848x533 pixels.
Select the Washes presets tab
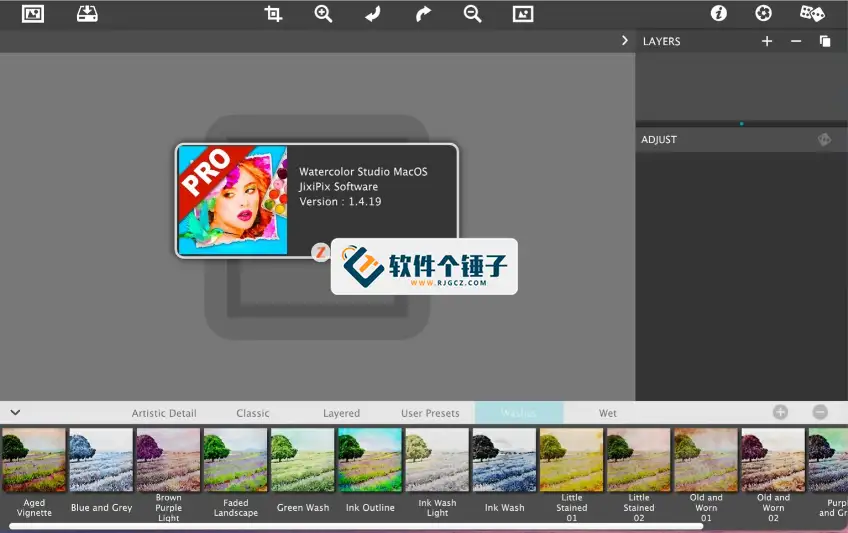(x=519, y=413)
